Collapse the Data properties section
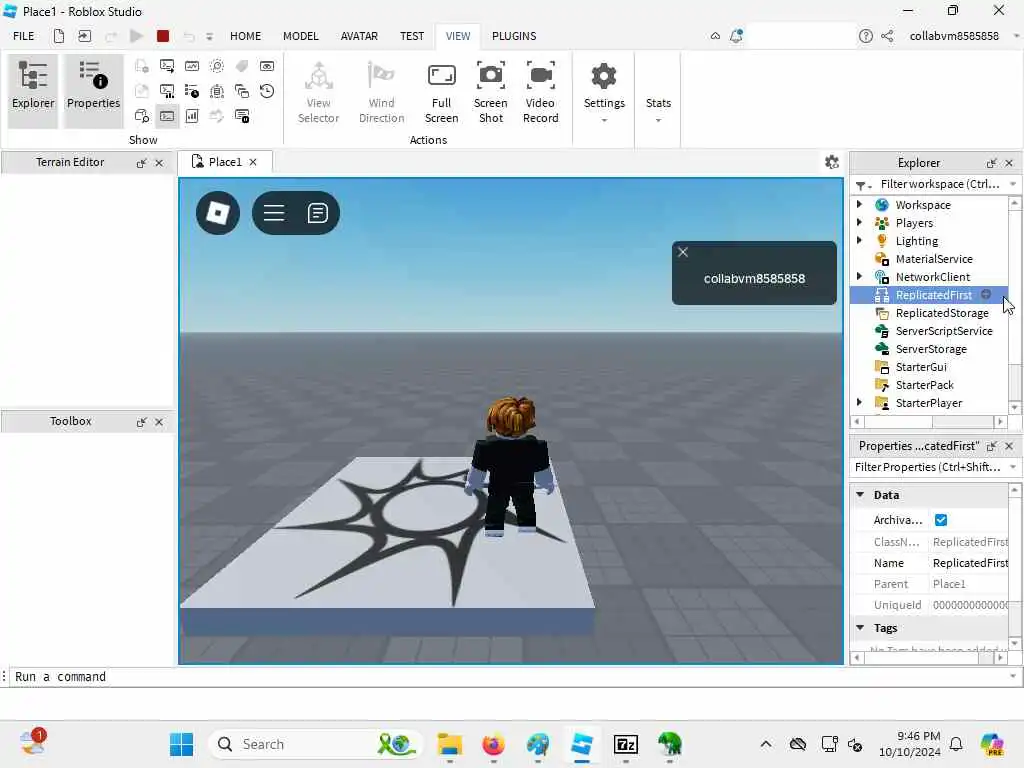This screenshot has height=768, width=1024. [x=860, y=494]
